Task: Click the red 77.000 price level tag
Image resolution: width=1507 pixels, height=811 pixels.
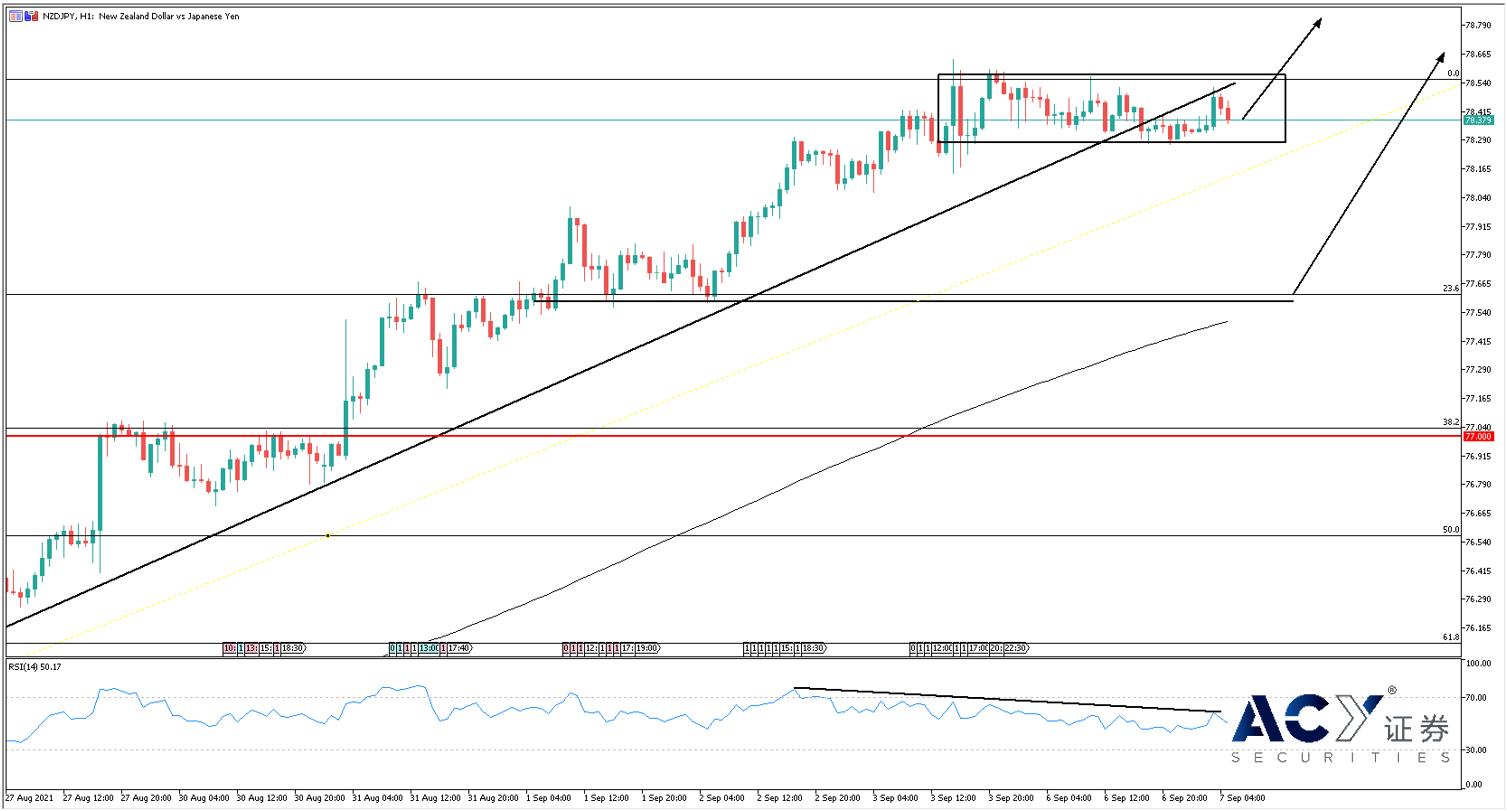Action: pos(1477,437)
